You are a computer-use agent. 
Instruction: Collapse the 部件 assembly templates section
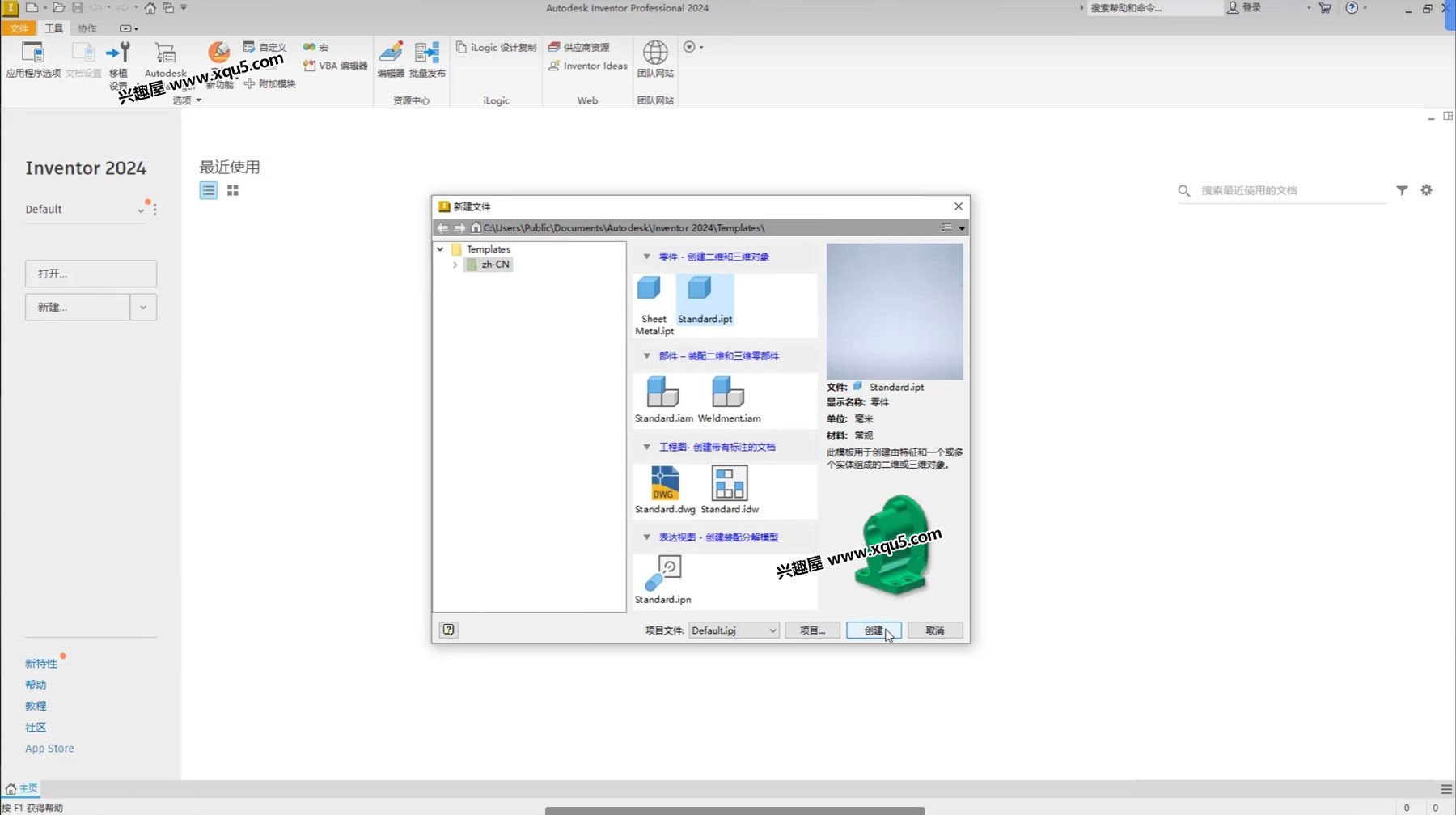tap(646, 356)
